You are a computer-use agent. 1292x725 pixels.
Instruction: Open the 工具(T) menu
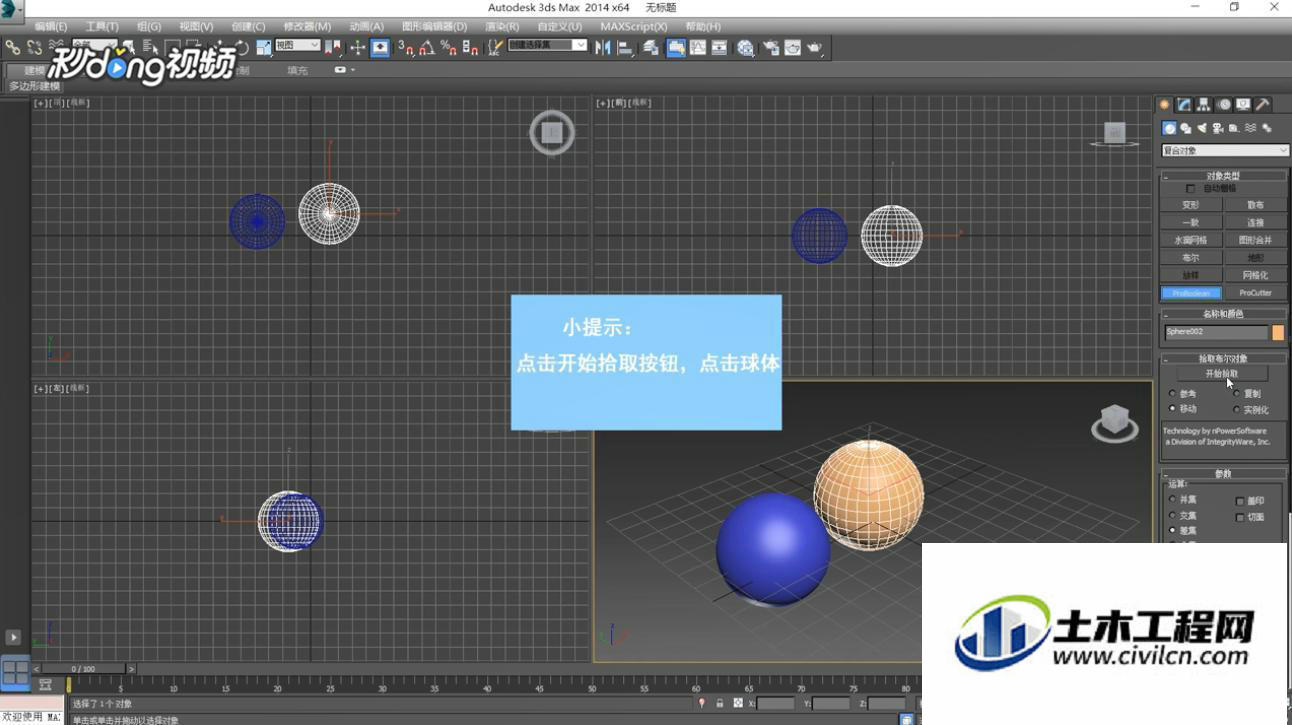tap(102, 26)
